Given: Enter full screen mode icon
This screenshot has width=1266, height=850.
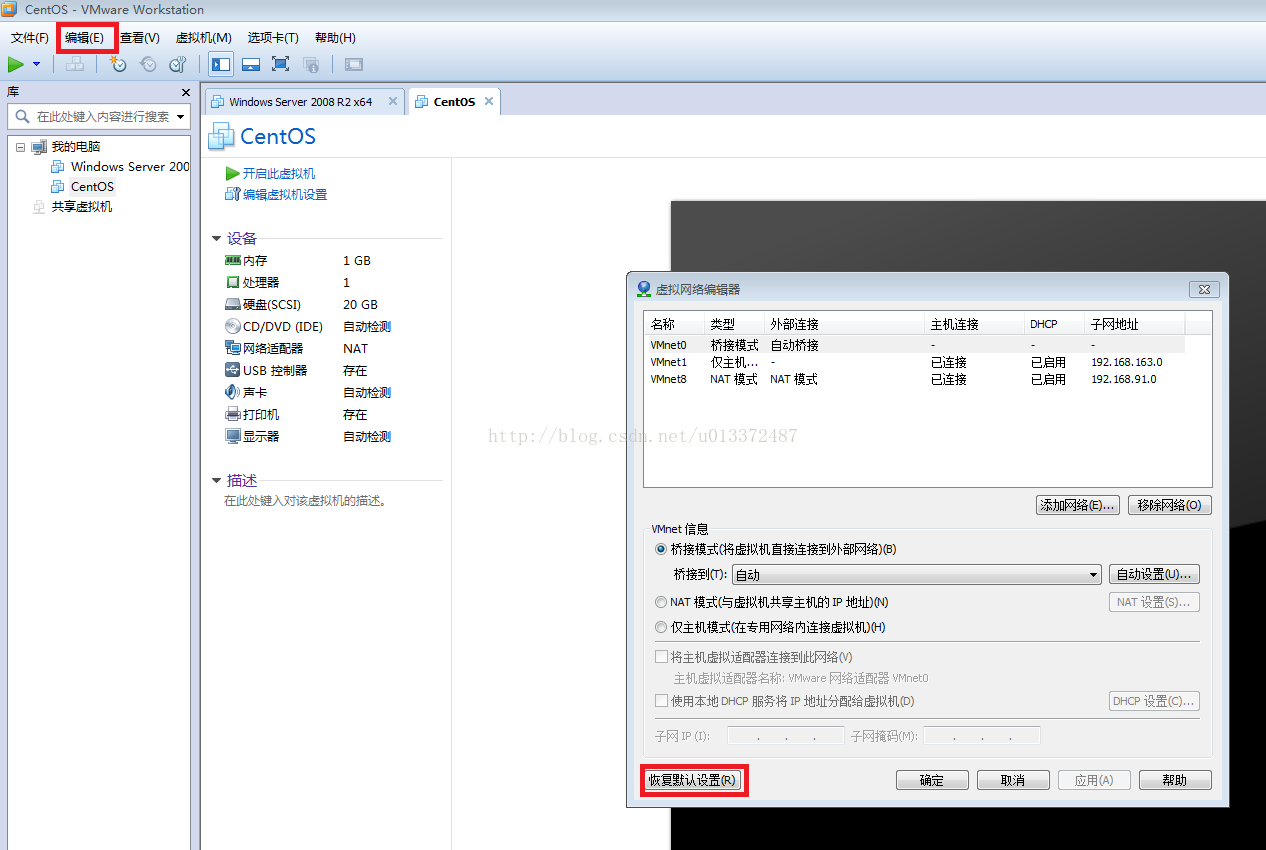Looking at the screenshot, I should pos(281,64).
